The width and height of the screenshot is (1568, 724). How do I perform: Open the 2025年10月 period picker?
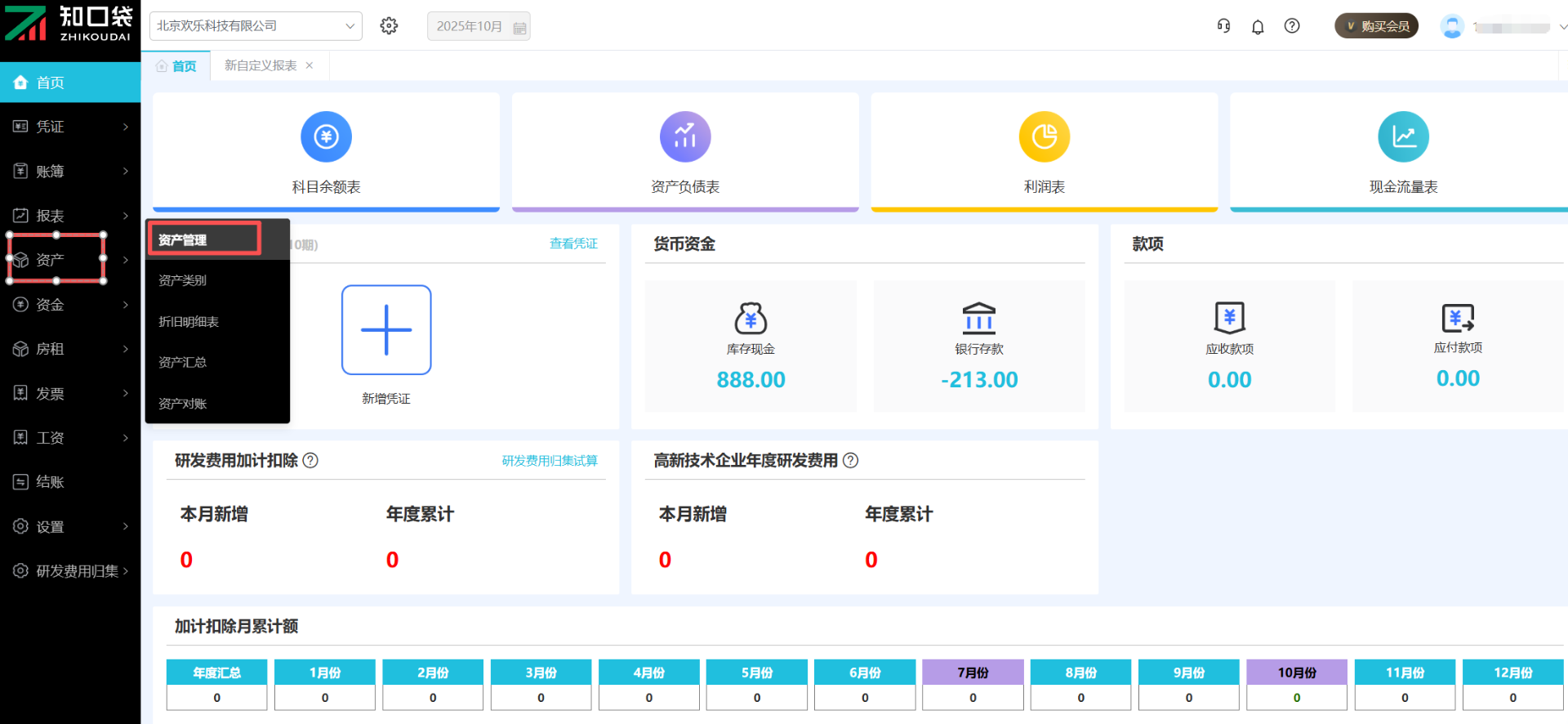[479, 26]
